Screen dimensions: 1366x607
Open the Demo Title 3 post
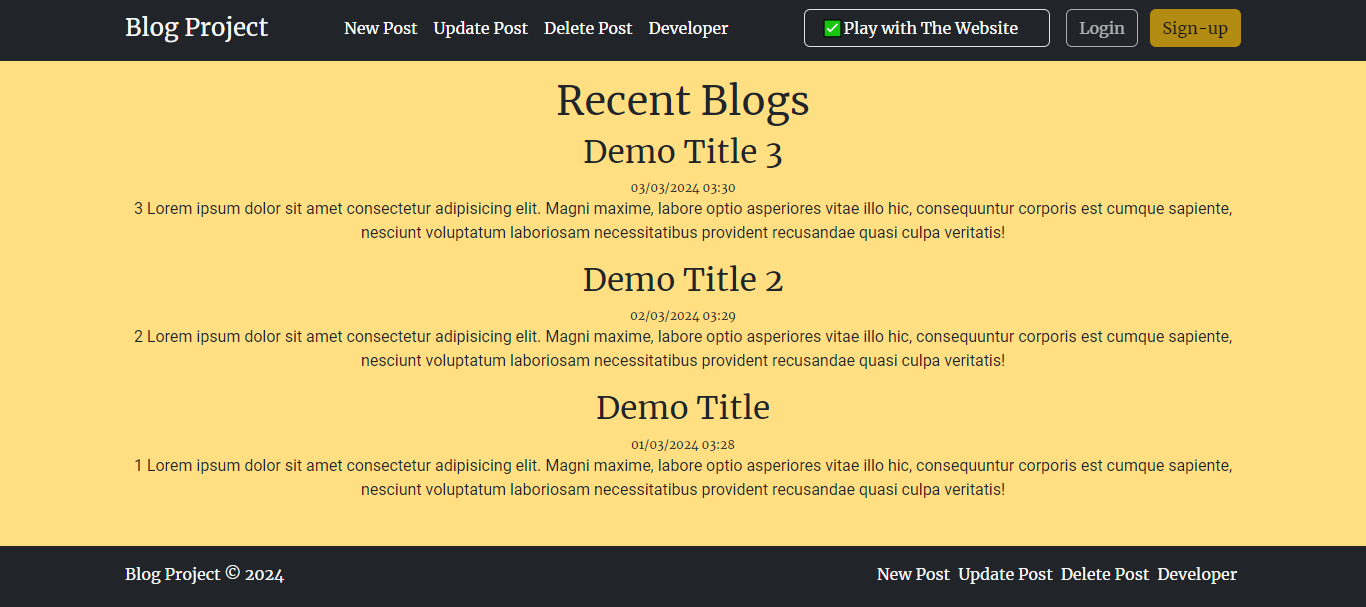pyautogui.click(x=683, y=152)
